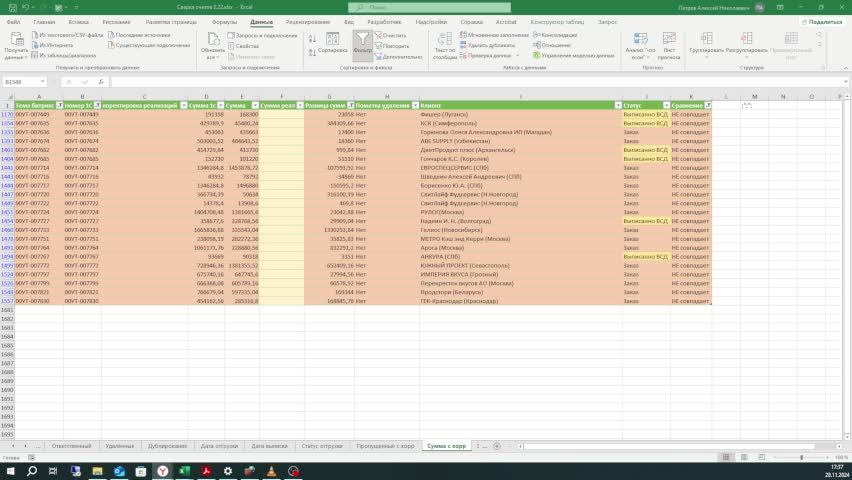Reapply filter with Повторить
Image resolution: width=852 pixels, height=480 pixels.
392,46
